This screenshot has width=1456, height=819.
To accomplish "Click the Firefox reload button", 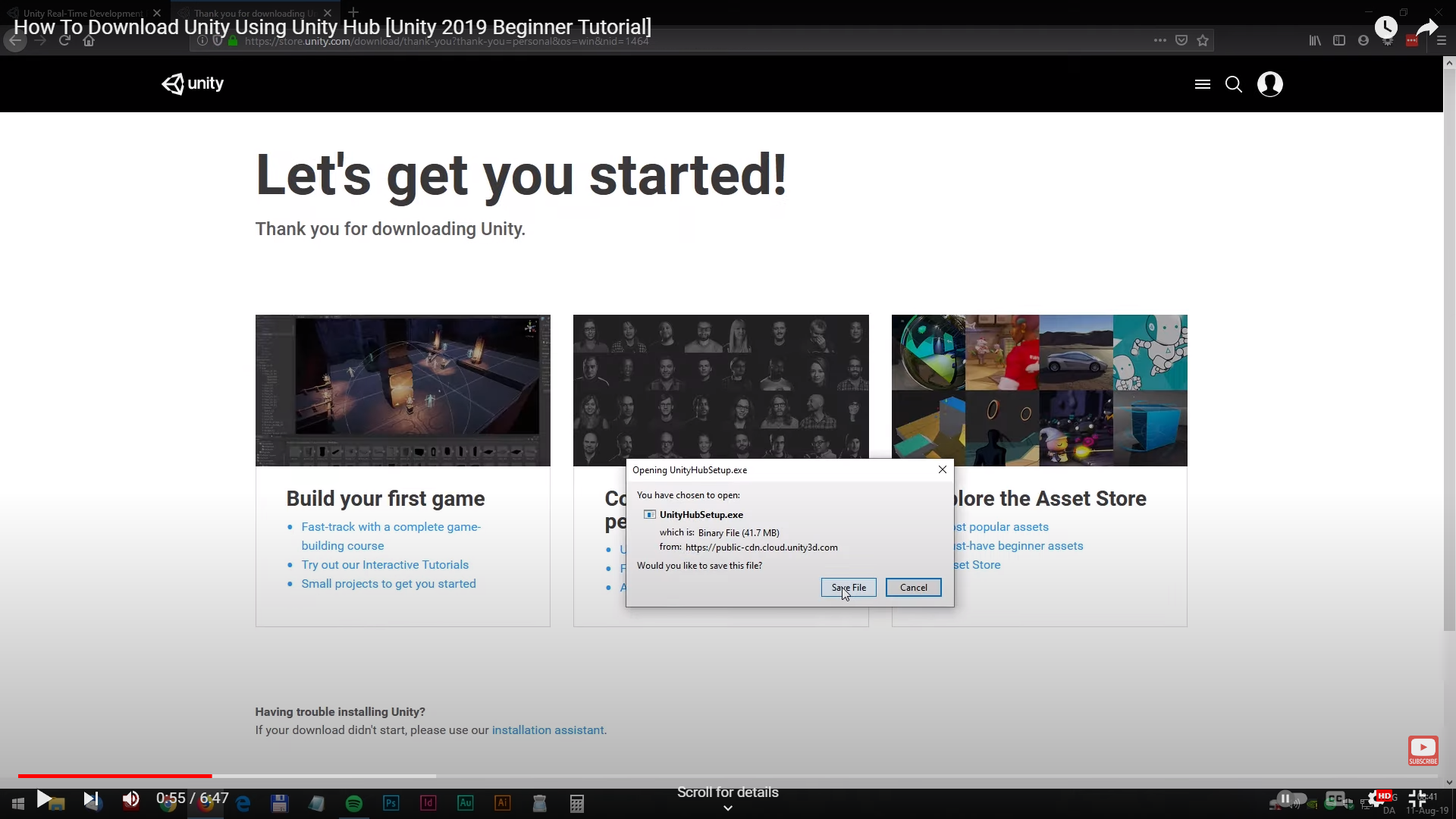I will [64, 41].
